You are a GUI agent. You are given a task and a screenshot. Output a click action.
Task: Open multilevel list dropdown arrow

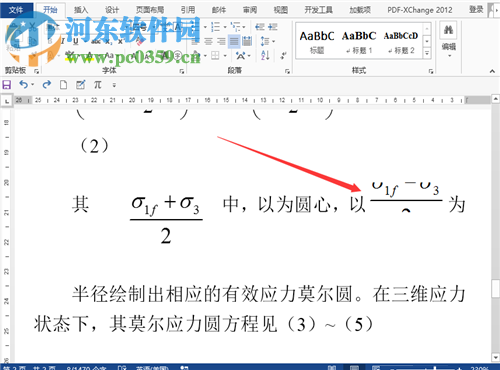(x=244, y=27)
